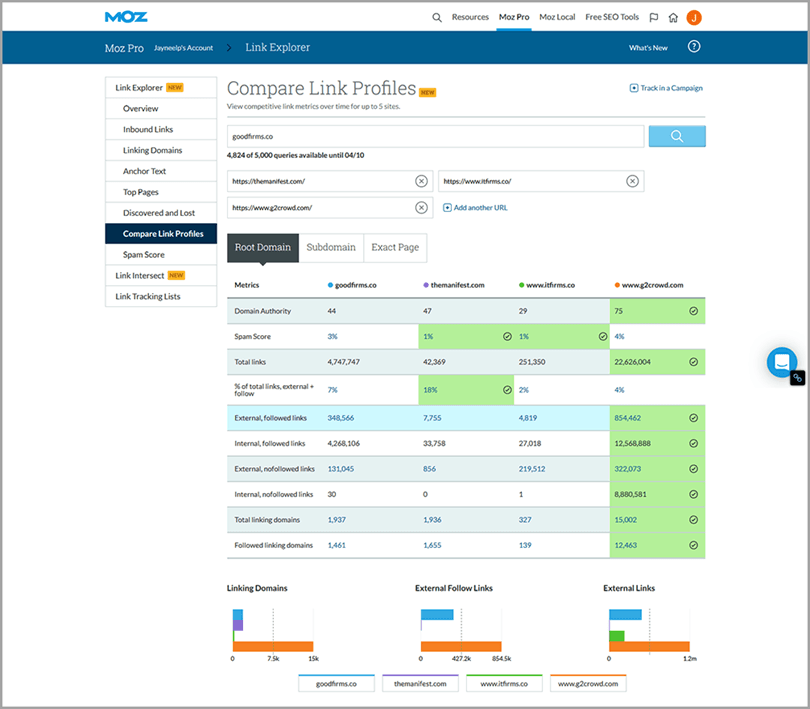Click goodfirms.co external nofollowed links 131,045
Viewport: 810px width, 709px height.
coord(340,469)
